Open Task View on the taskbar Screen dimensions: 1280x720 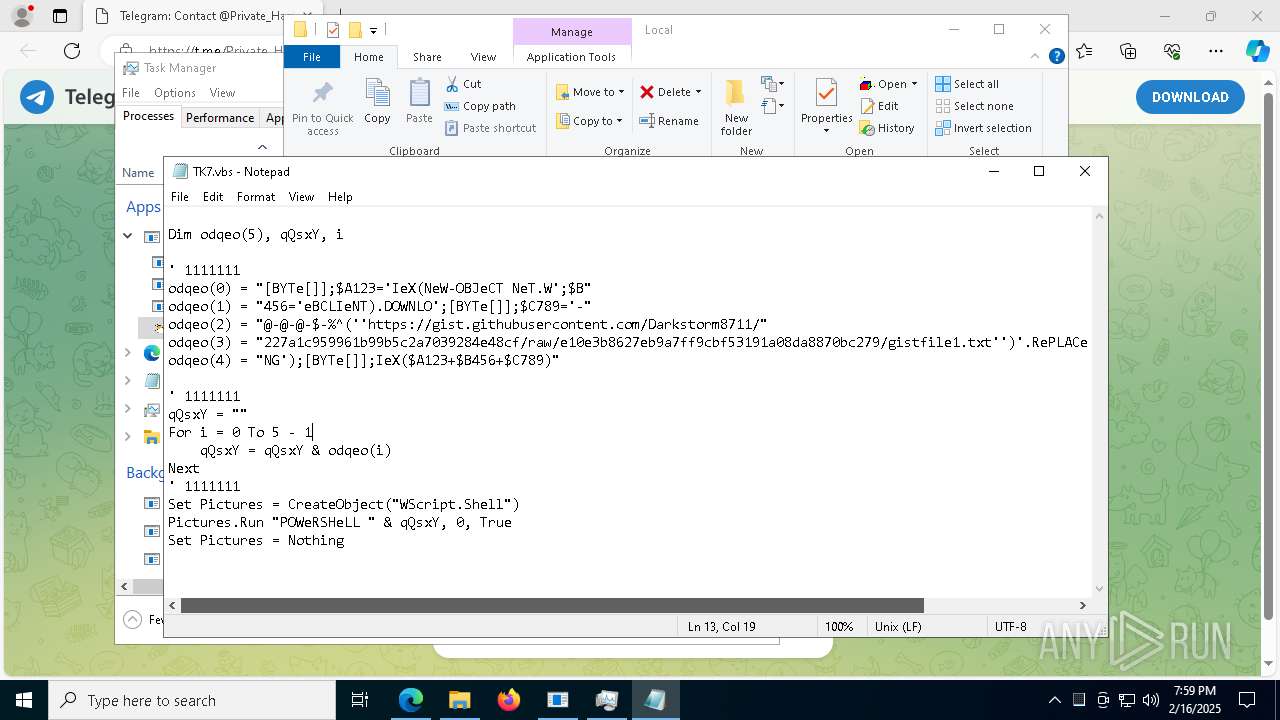(360, 700)
